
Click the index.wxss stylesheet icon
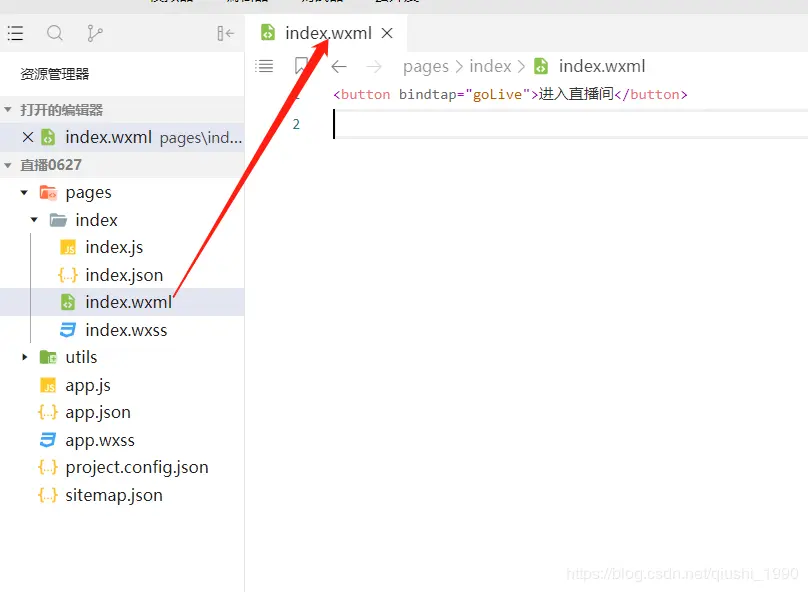(x=68, y=330)
